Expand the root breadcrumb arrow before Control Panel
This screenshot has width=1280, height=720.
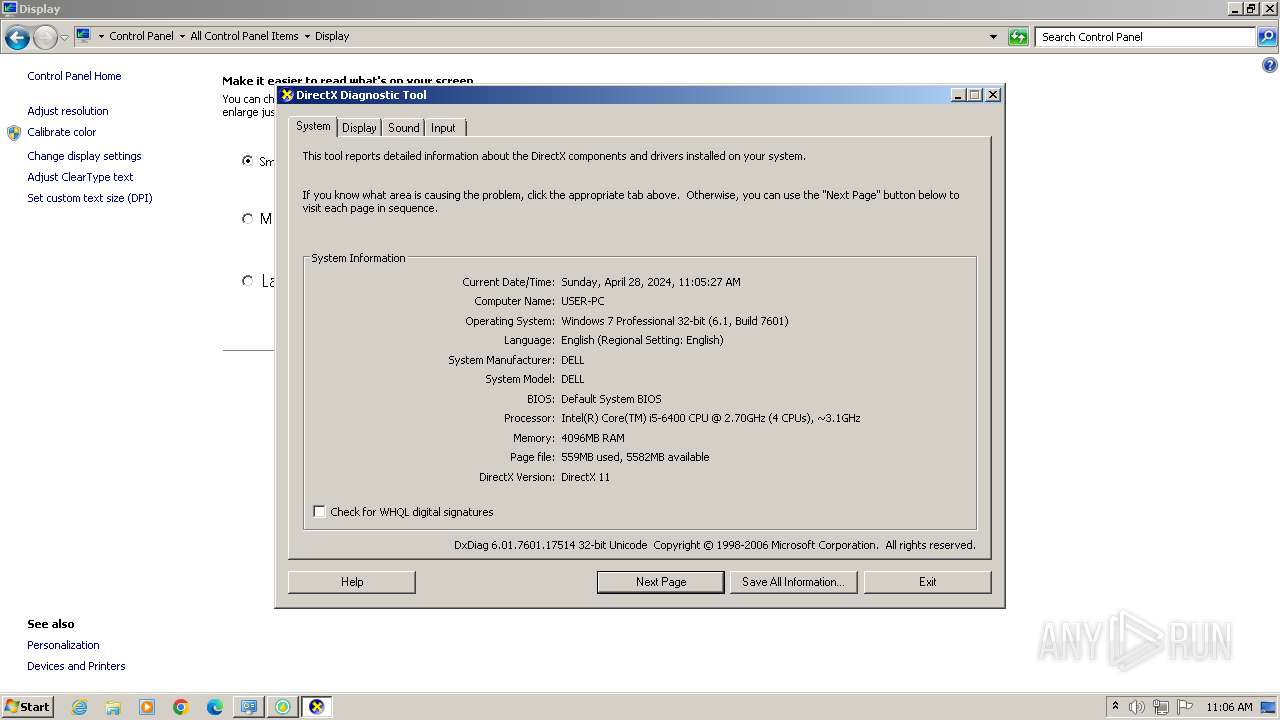point(101,36)
